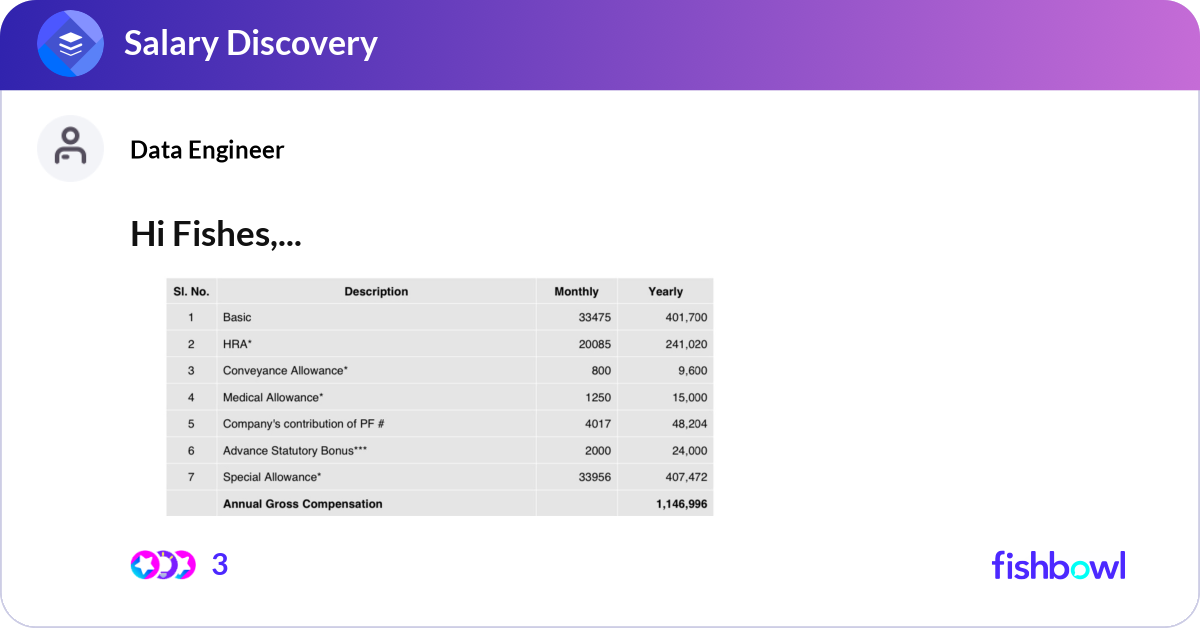Open the salary breakdown table image
This screenshot has width=1200, height=628.
point(440,397)
